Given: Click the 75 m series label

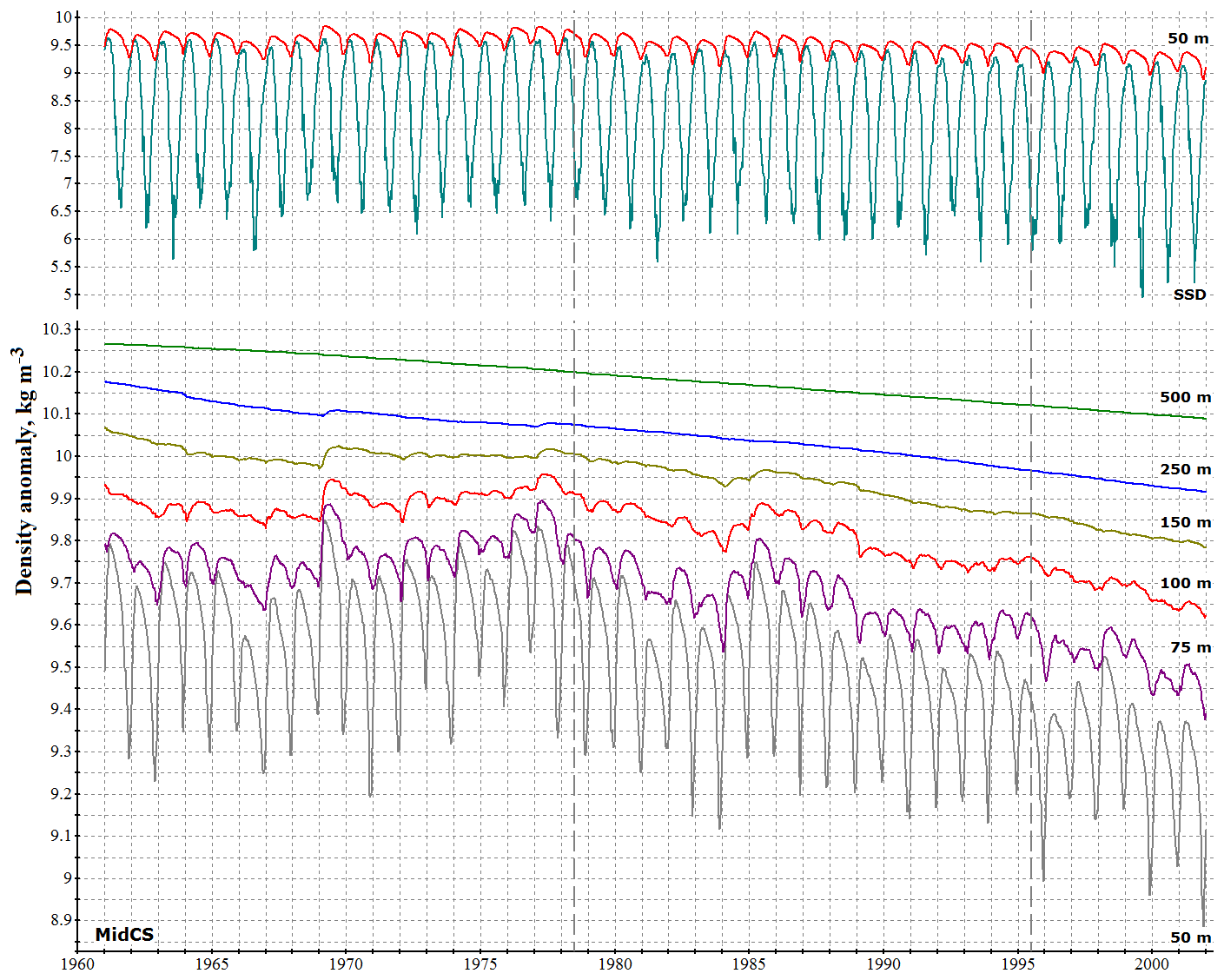Looking at the screenshot, I should [1190, 647].
